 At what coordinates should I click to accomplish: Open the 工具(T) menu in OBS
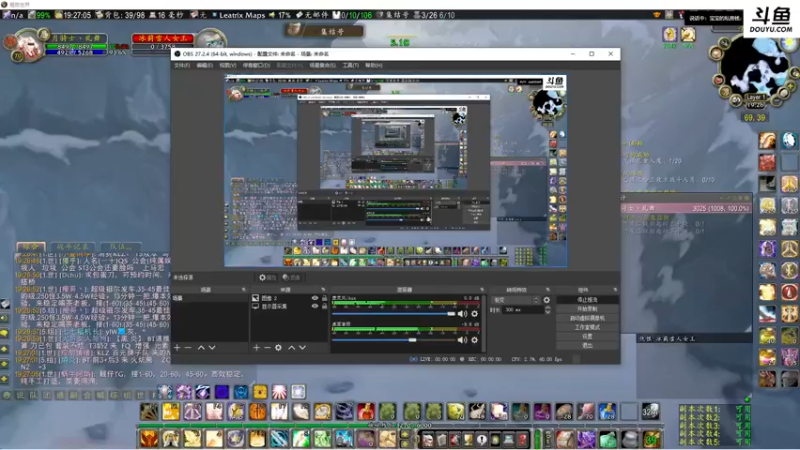click(351, 65)
